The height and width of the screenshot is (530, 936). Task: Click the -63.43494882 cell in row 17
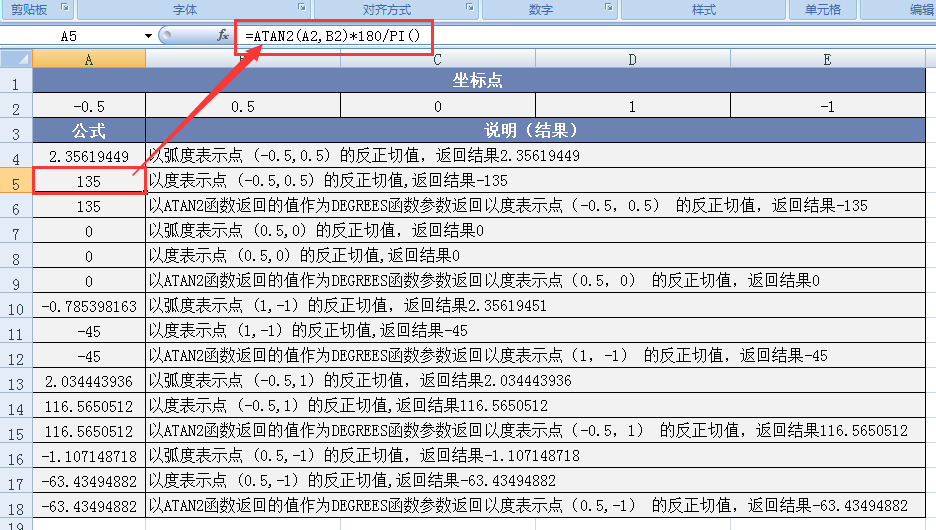89,482
